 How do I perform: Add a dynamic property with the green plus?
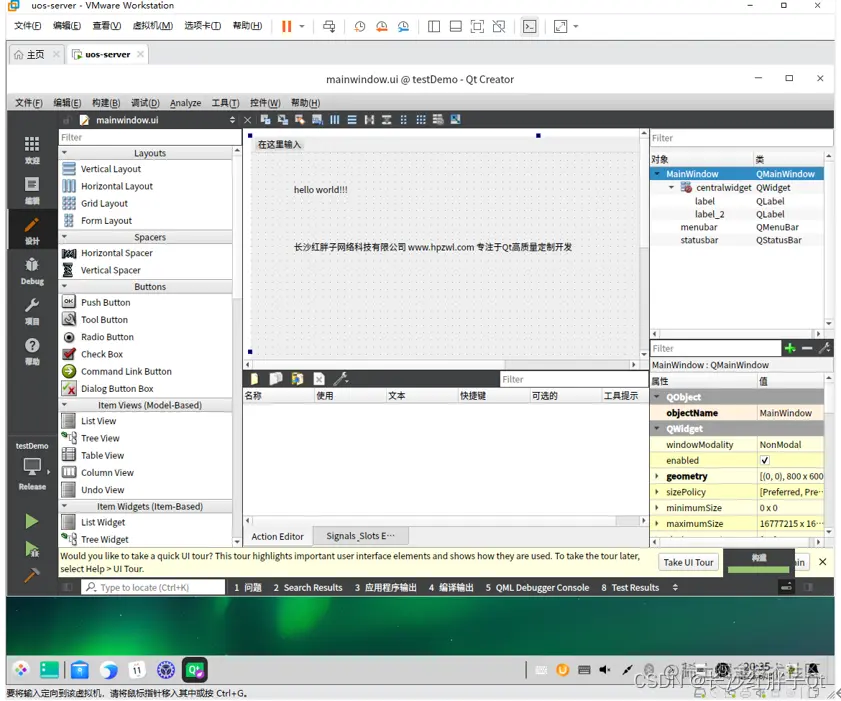(790, 349)
